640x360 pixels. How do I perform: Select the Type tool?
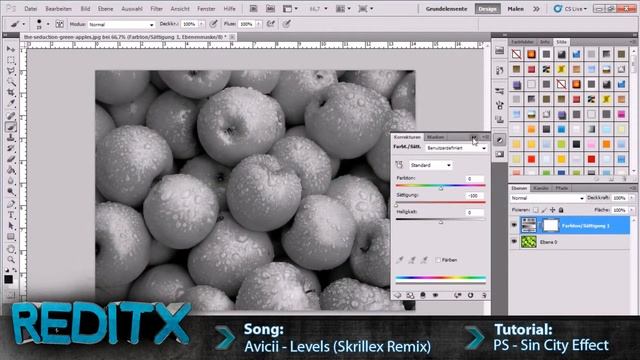(x=11, y=215)
